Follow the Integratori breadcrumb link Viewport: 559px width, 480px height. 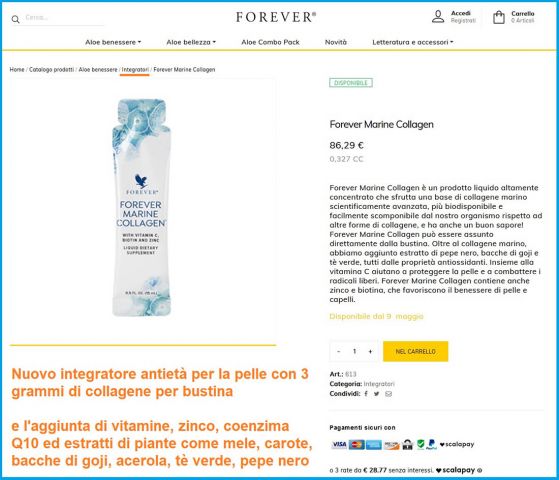tap(135, 70)
